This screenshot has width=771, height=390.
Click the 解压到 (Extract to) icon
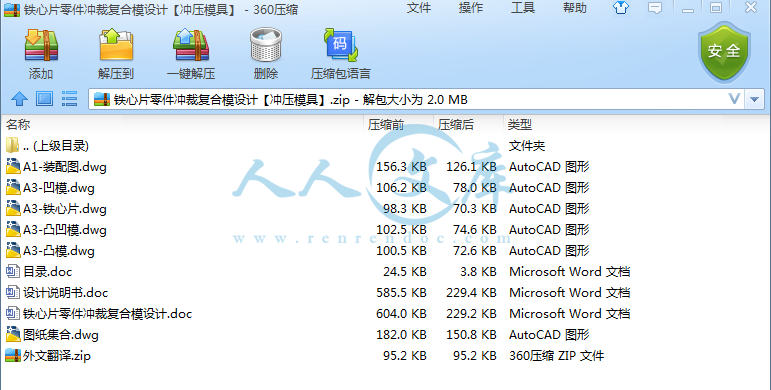[116, 46]
